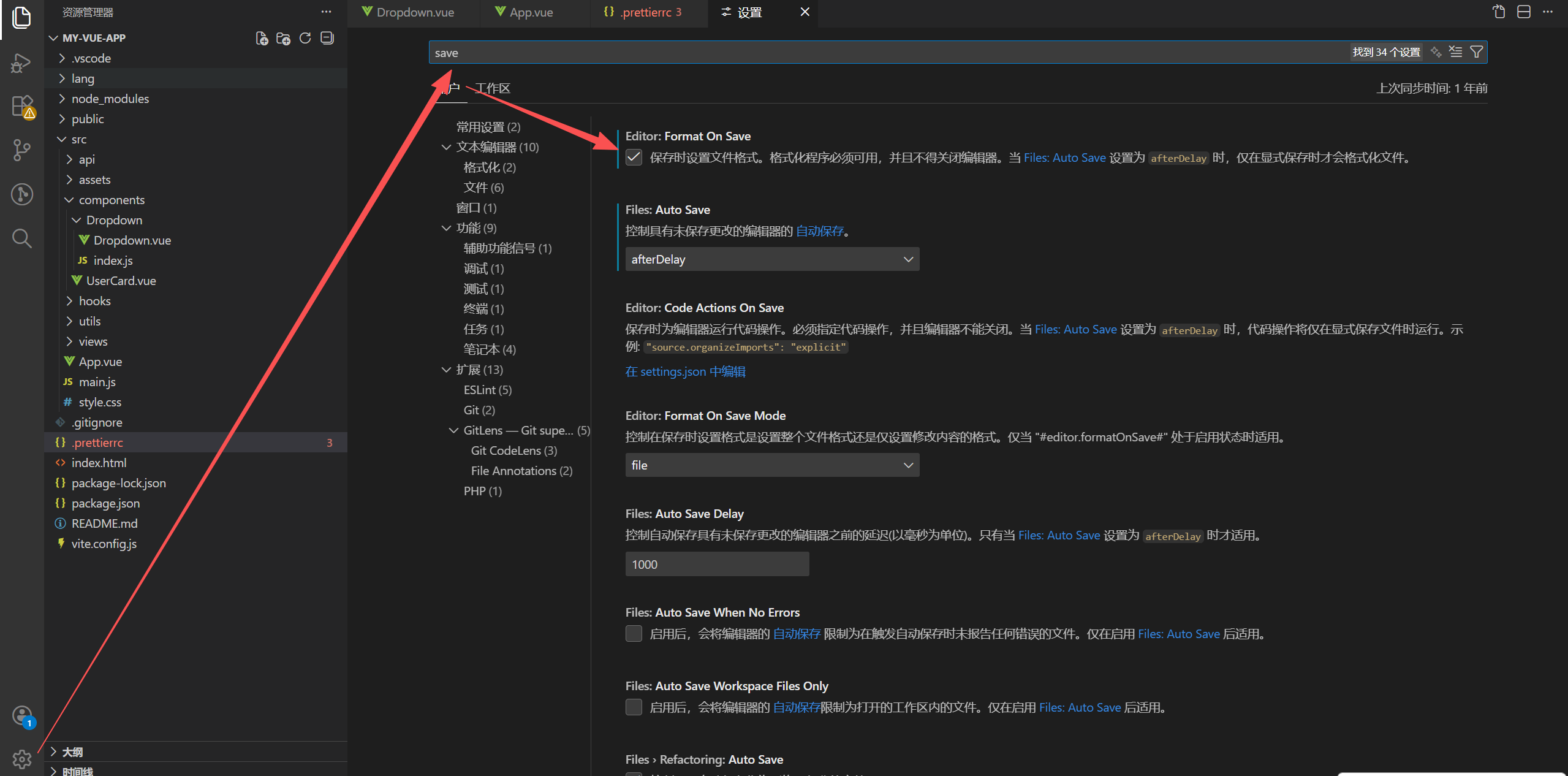Viewport: 1568px width, 776px height.
Task: Enable Auto Save When No Errors checkbox
Action: coord(634,634)
